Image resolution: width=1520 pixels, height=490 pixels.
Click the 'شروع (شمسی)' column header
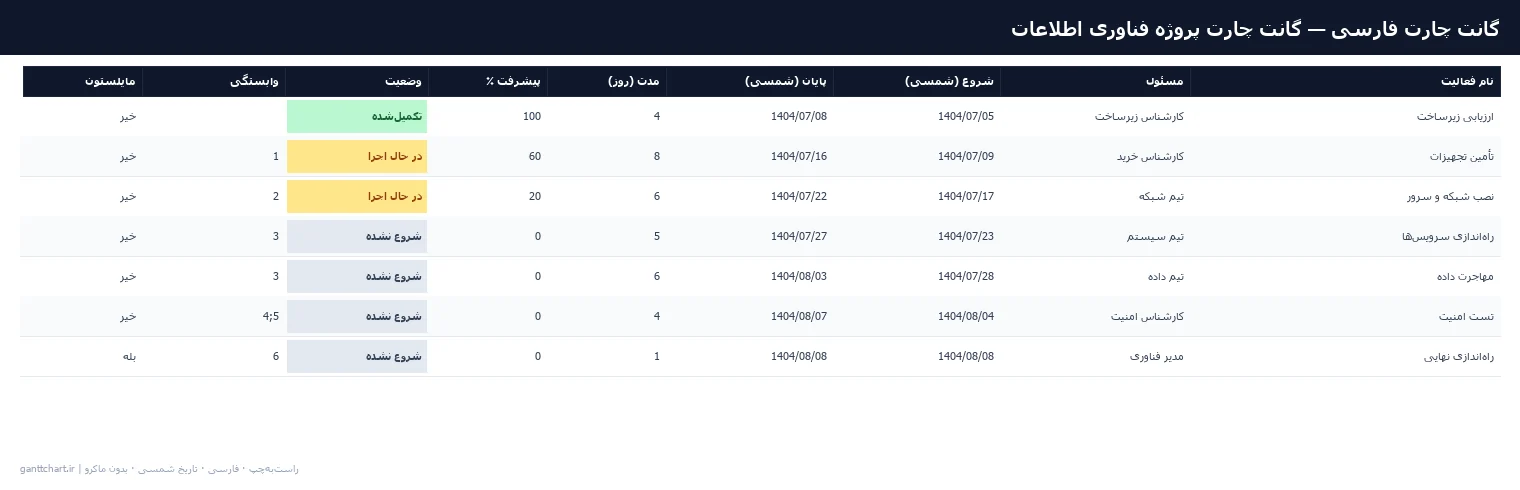[917, 81]
